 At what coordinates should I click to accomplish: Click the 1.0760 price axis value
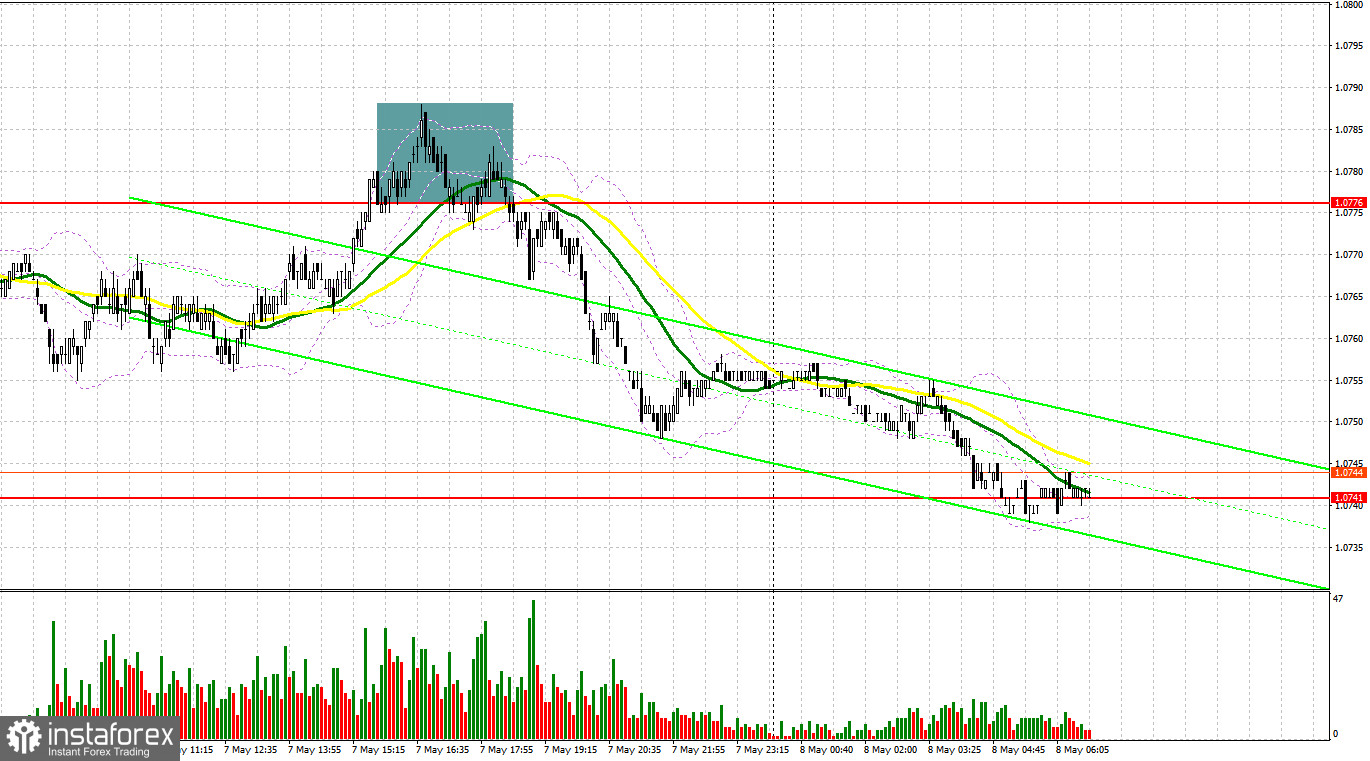(x=1349, y=338)
